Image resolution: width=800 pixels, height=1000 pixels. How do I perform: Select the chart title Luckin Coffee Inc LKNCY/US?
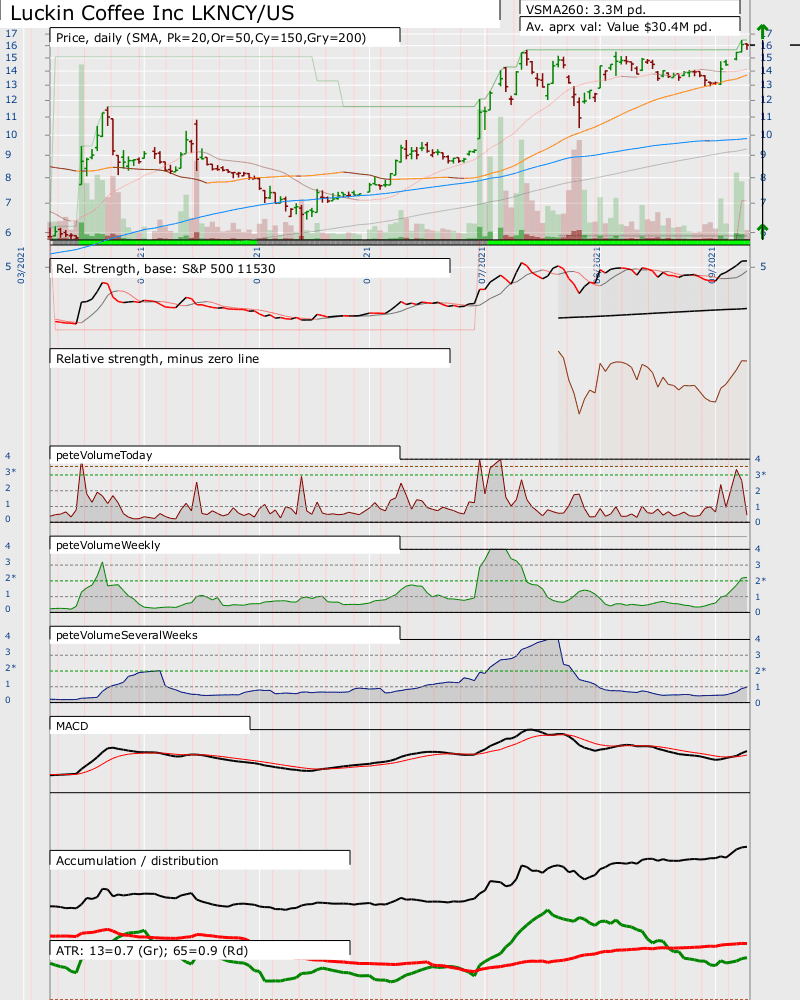point(152,13)
